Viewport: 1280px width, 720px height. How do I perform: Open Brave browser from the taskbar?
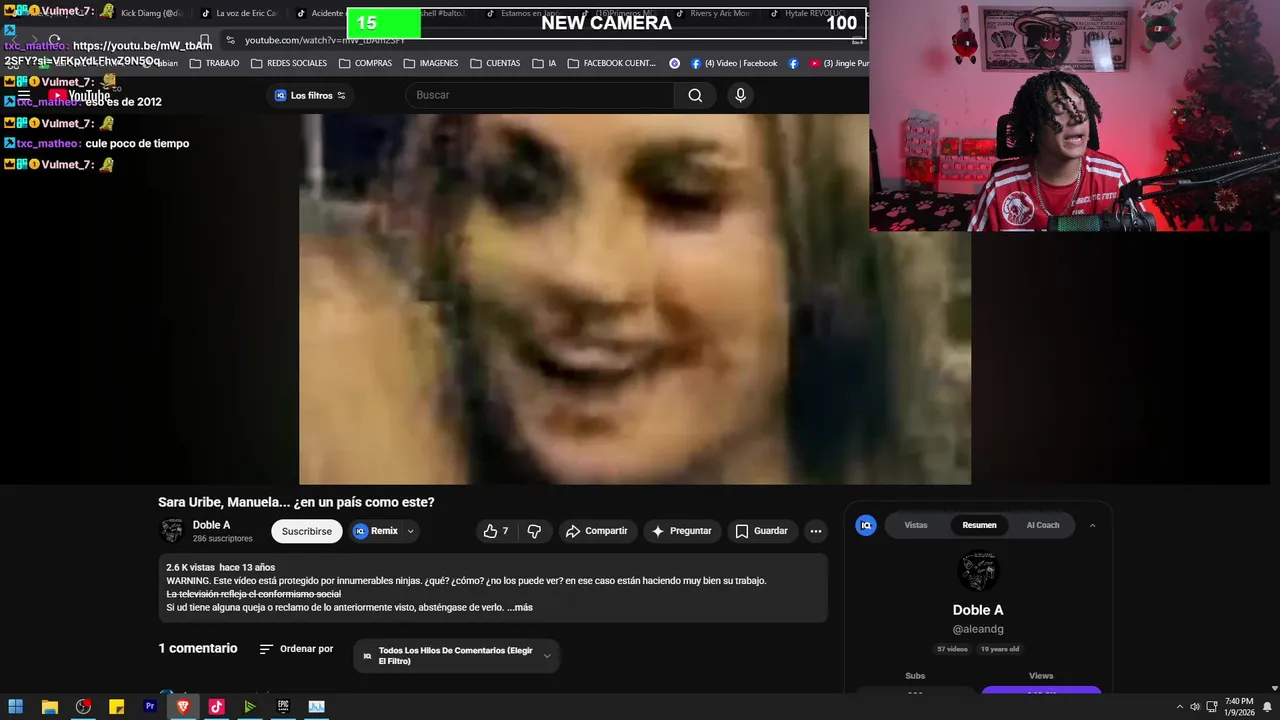pos(183,706)
